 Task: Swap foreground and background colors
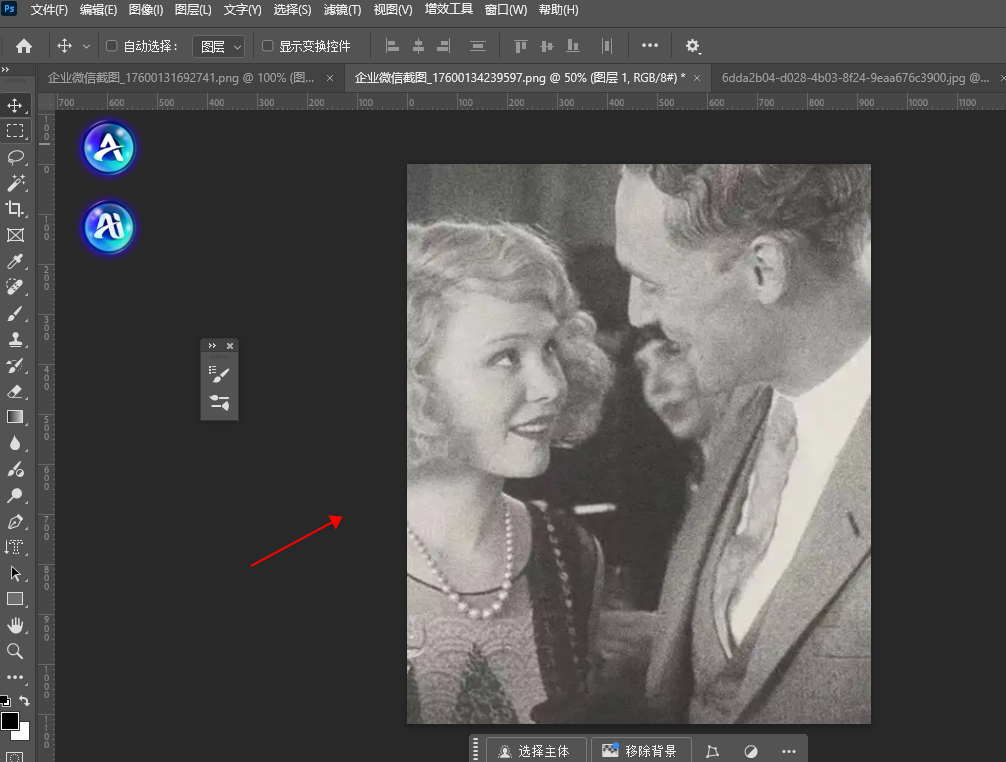(x=25, y=701)
